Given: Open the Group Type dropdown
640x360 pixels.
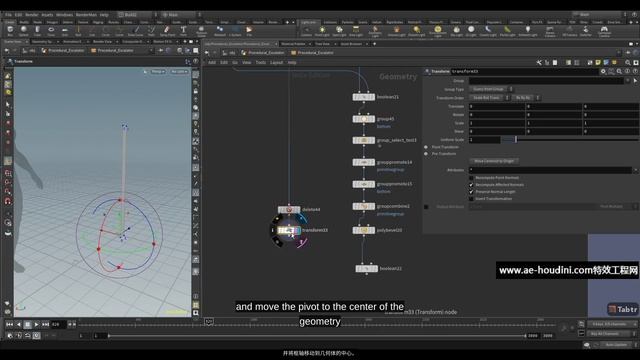Looking at the screenshot, I should tap(491, 89).
